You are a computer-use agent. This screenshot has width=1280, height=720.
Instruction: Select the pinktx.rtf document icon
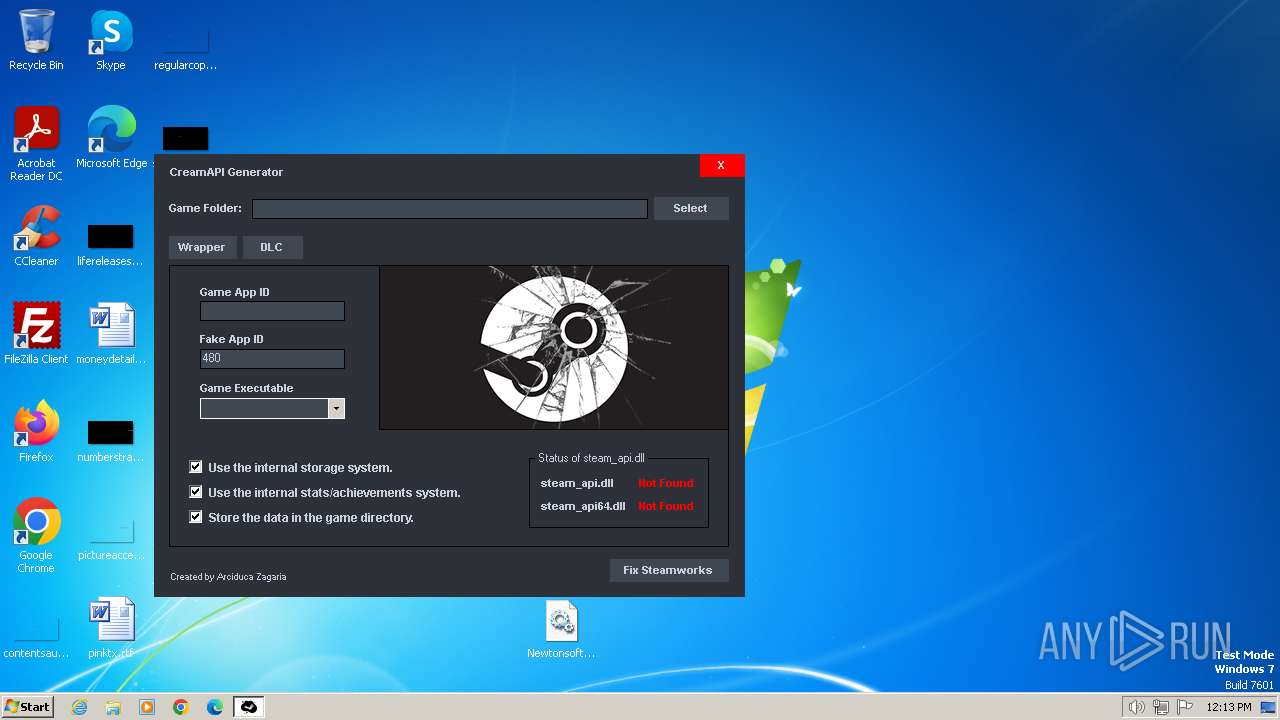[x=111, y=628]
